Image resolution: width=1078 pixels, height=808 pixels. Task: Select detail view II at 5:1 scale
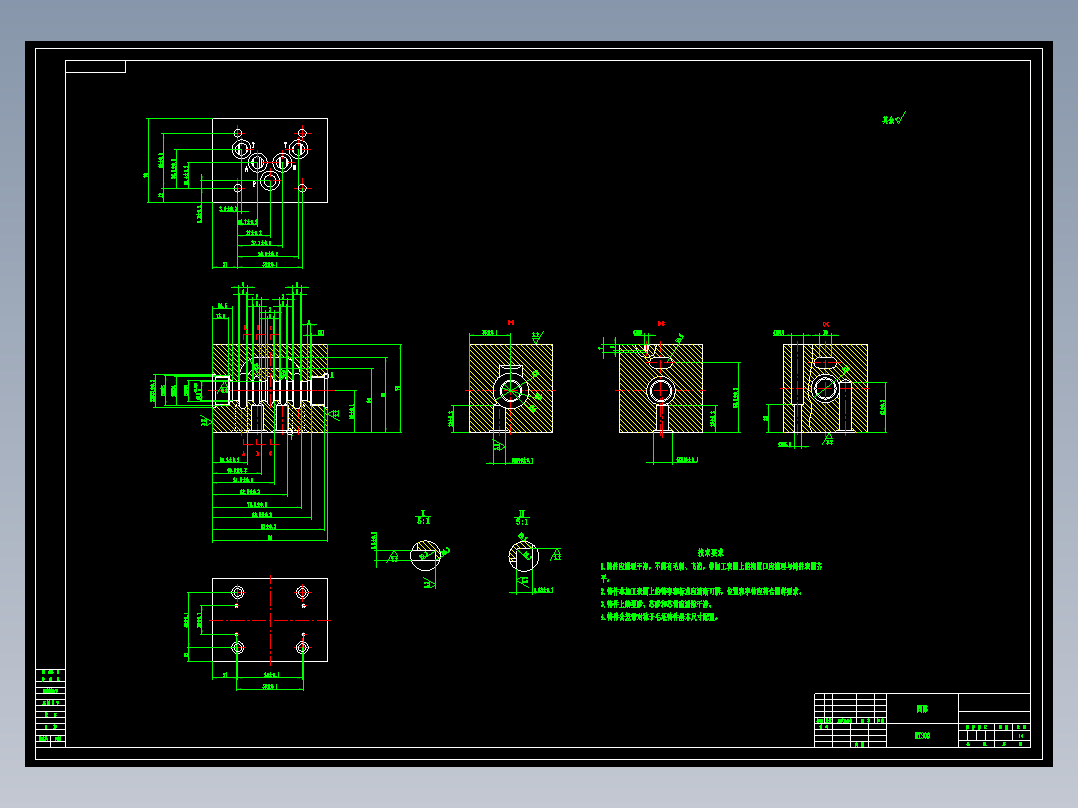[x=523, y=556]
